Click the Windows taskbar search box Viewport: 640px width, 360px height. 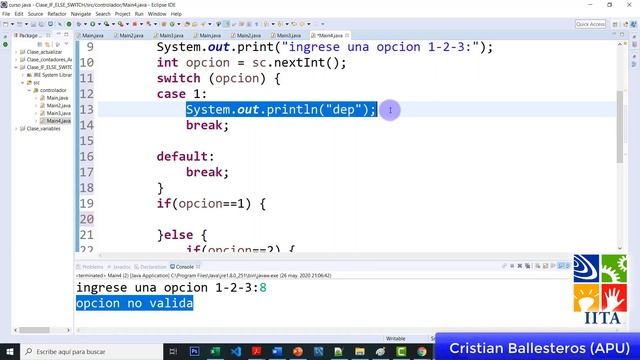click(x=91, y=351)
